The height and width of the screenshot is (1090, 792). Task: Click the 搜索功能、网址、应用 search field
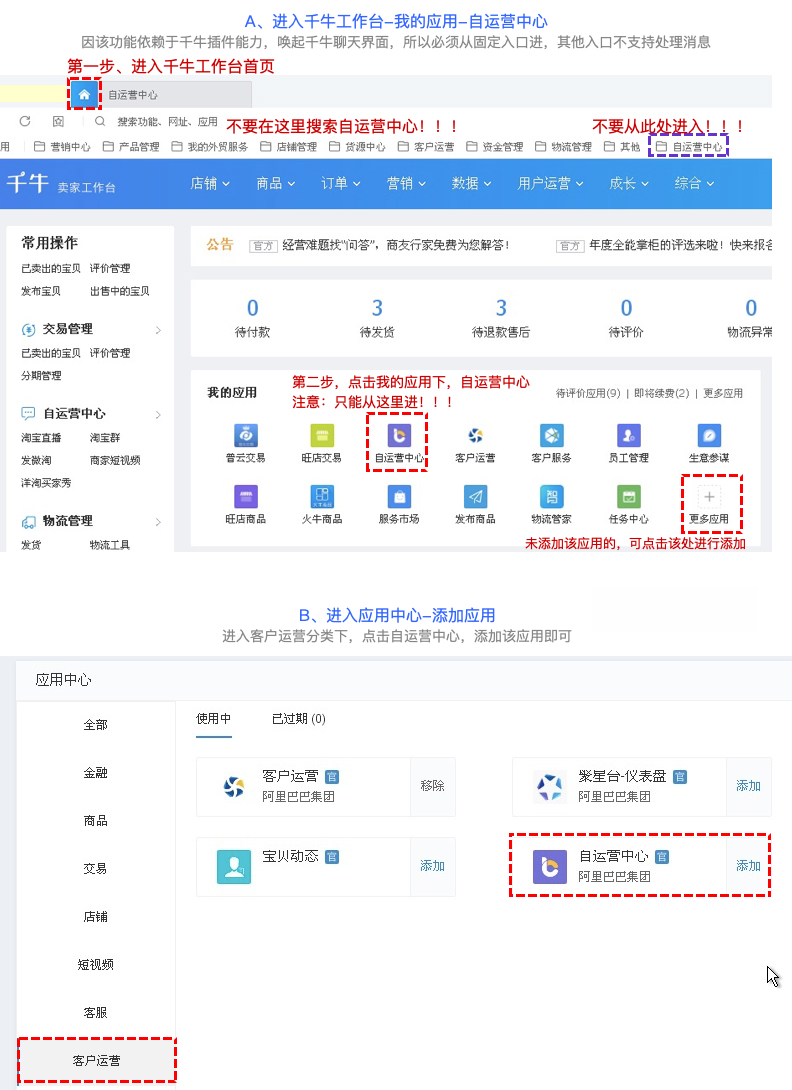167,122
